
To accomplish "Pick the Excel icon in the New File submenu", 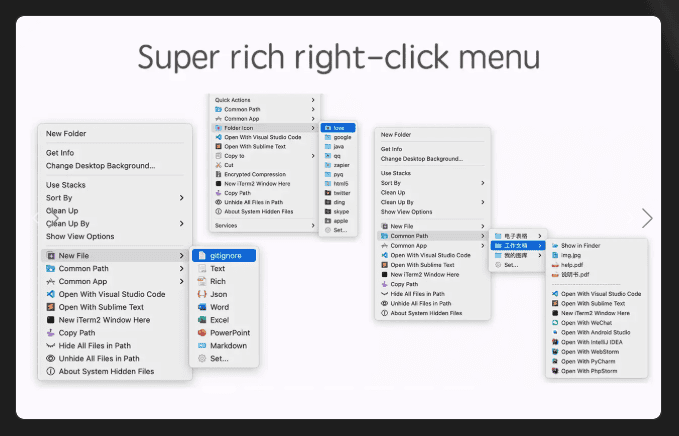I will tap(202, 320).
